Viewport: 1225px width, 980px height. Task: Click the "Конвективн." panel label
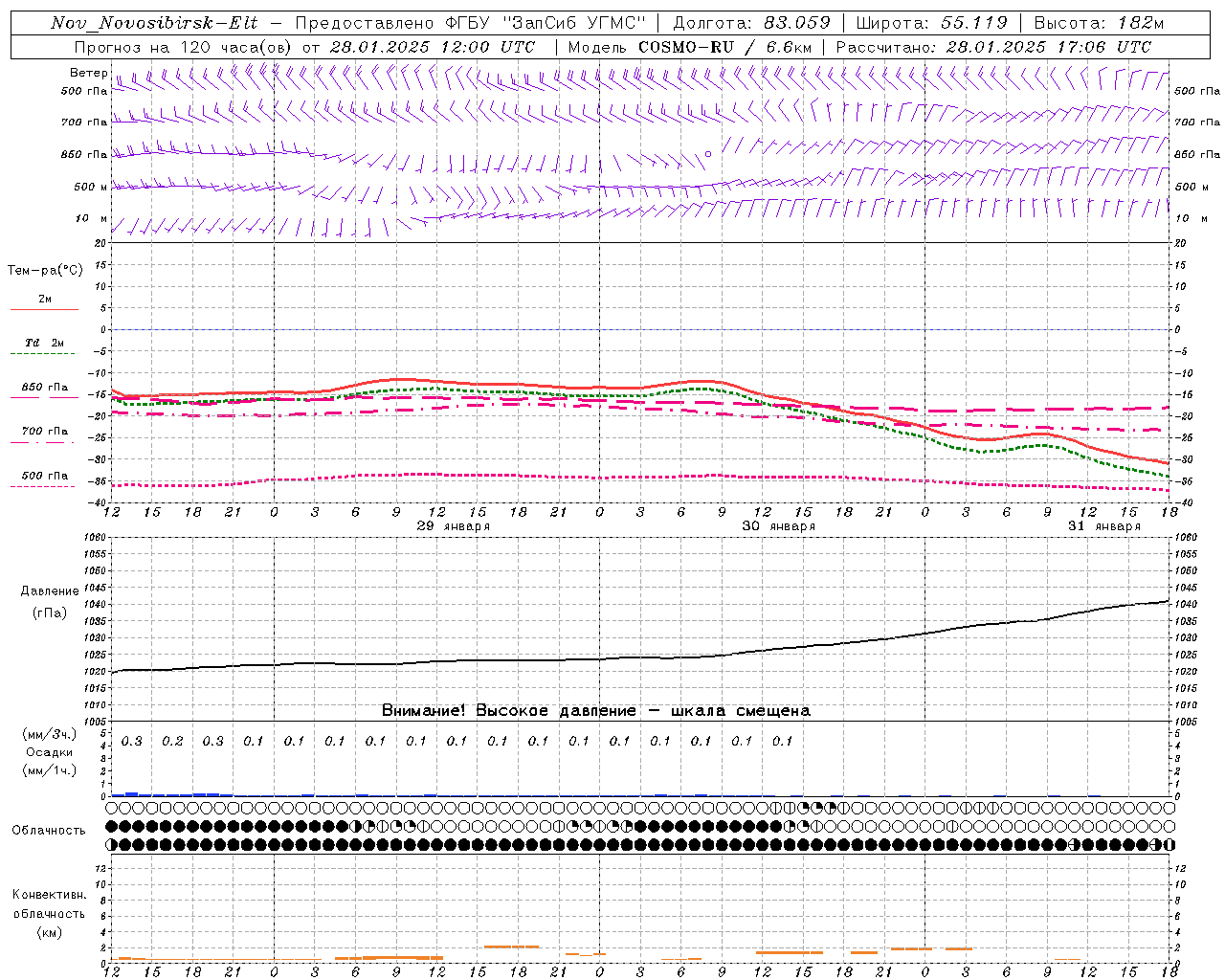click(49, 895)
